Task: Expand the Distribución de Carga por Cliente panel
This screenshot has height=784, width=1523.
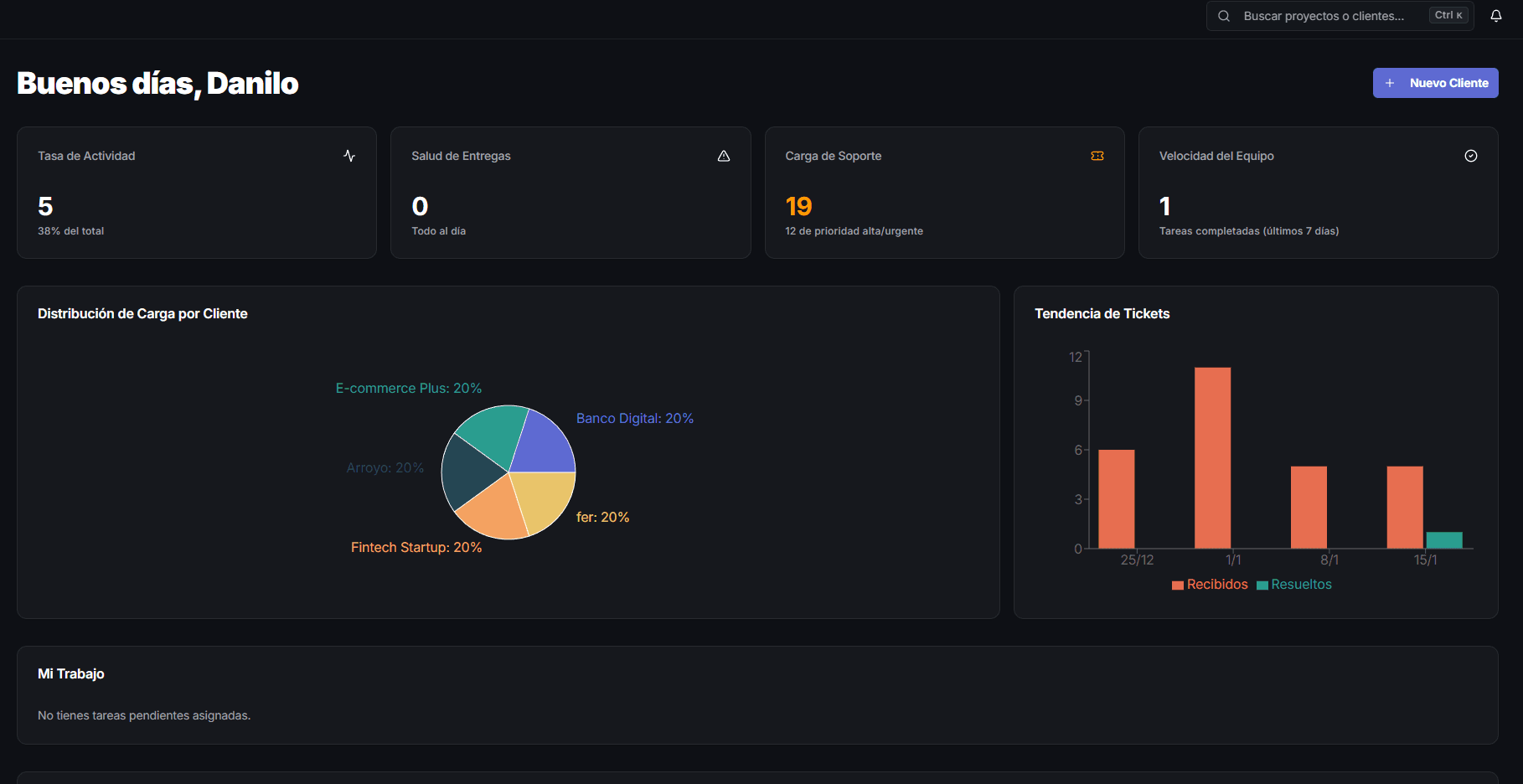Action: tap(142, 313)
